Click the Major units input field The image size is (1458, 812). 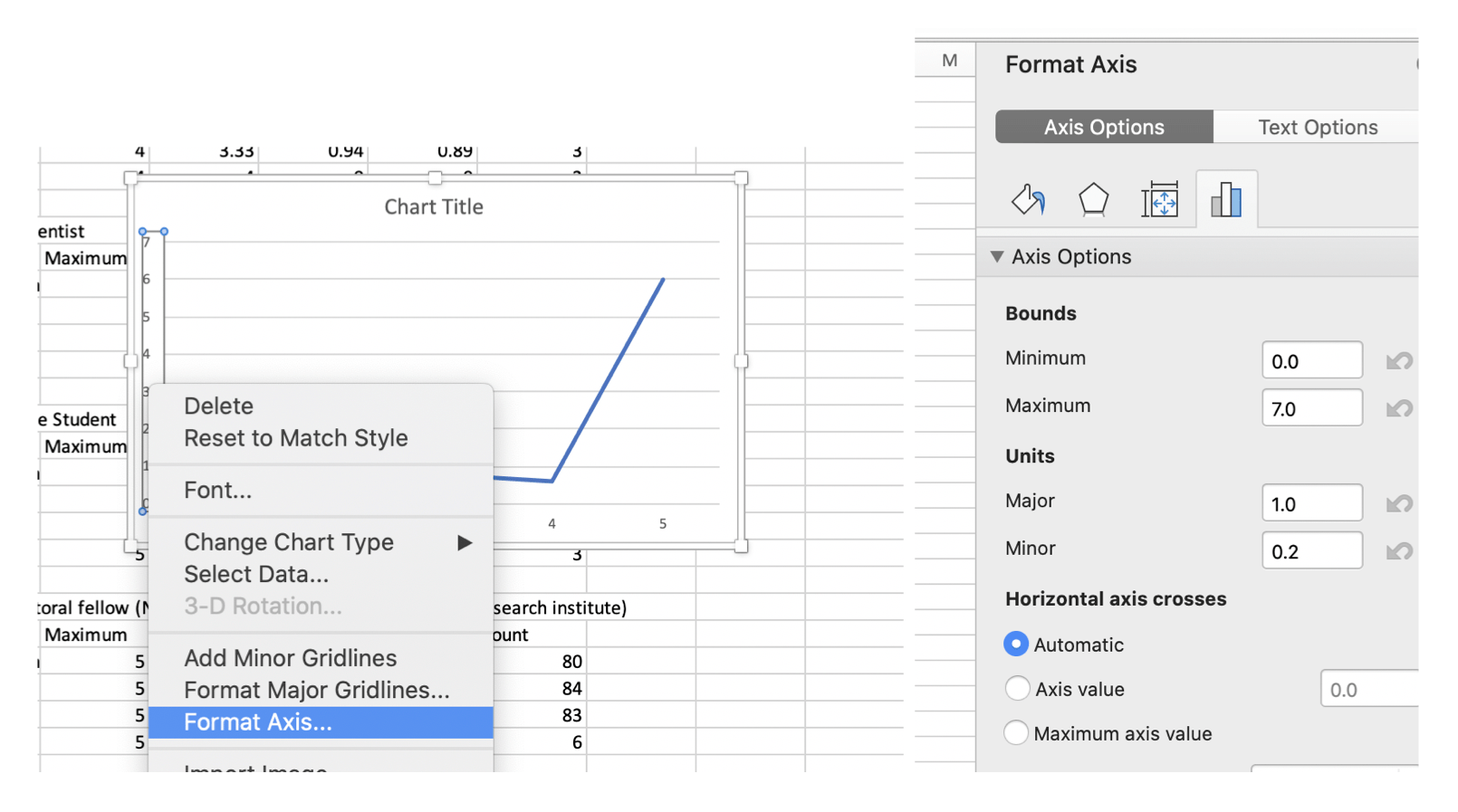click(1311, 503)
